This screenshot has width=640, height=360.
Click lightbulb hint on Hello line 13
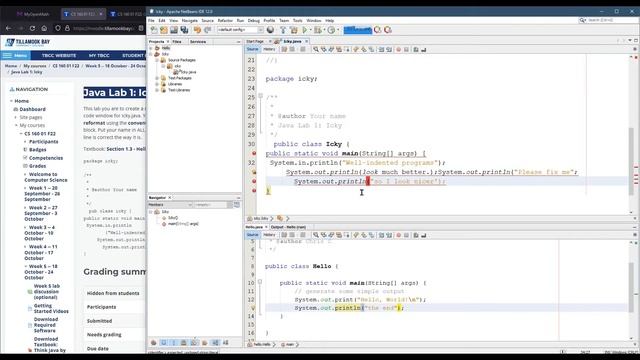(253, 308)
